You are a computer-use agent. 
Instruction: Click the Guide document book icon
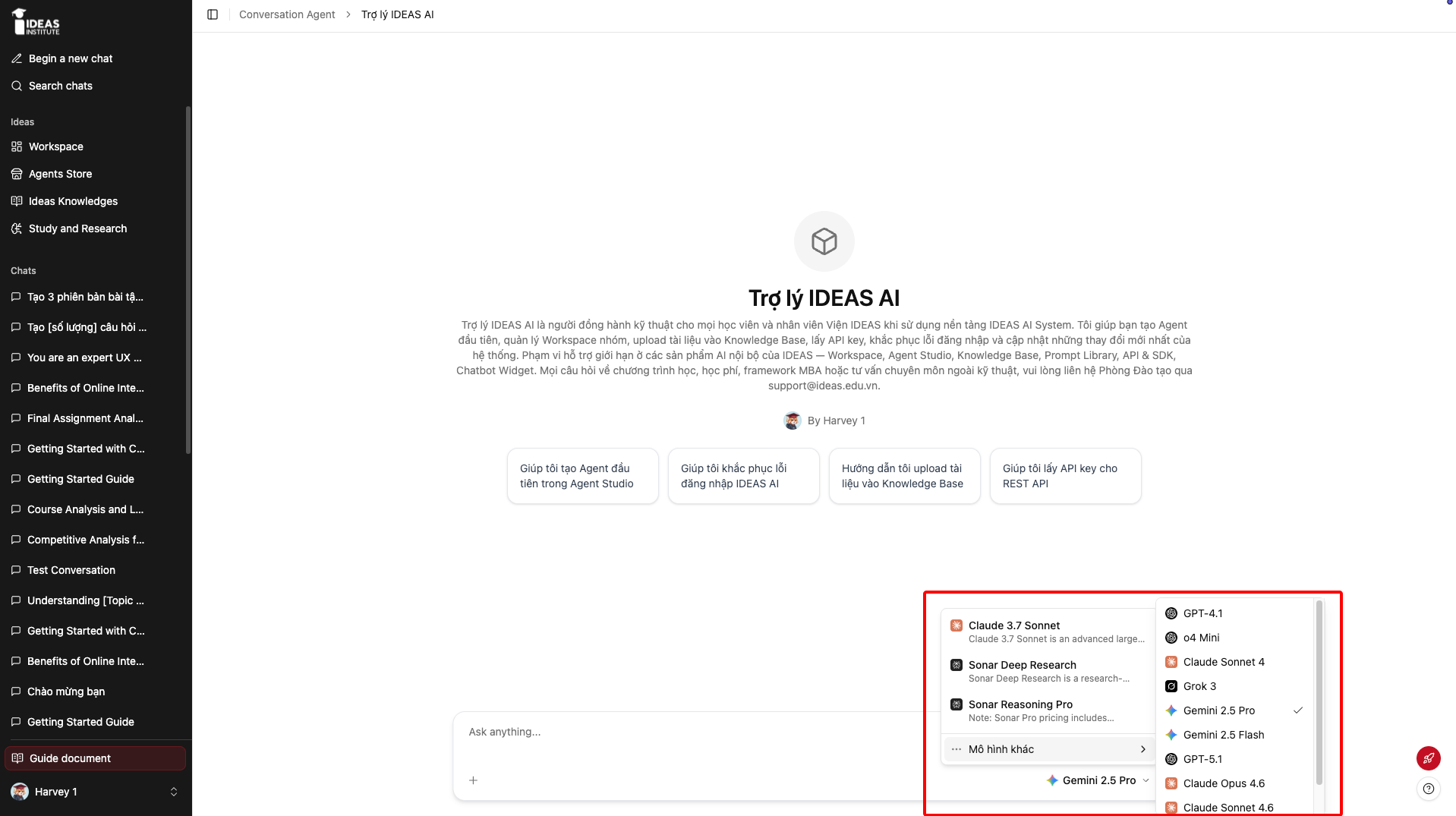[x=17, y=758]
